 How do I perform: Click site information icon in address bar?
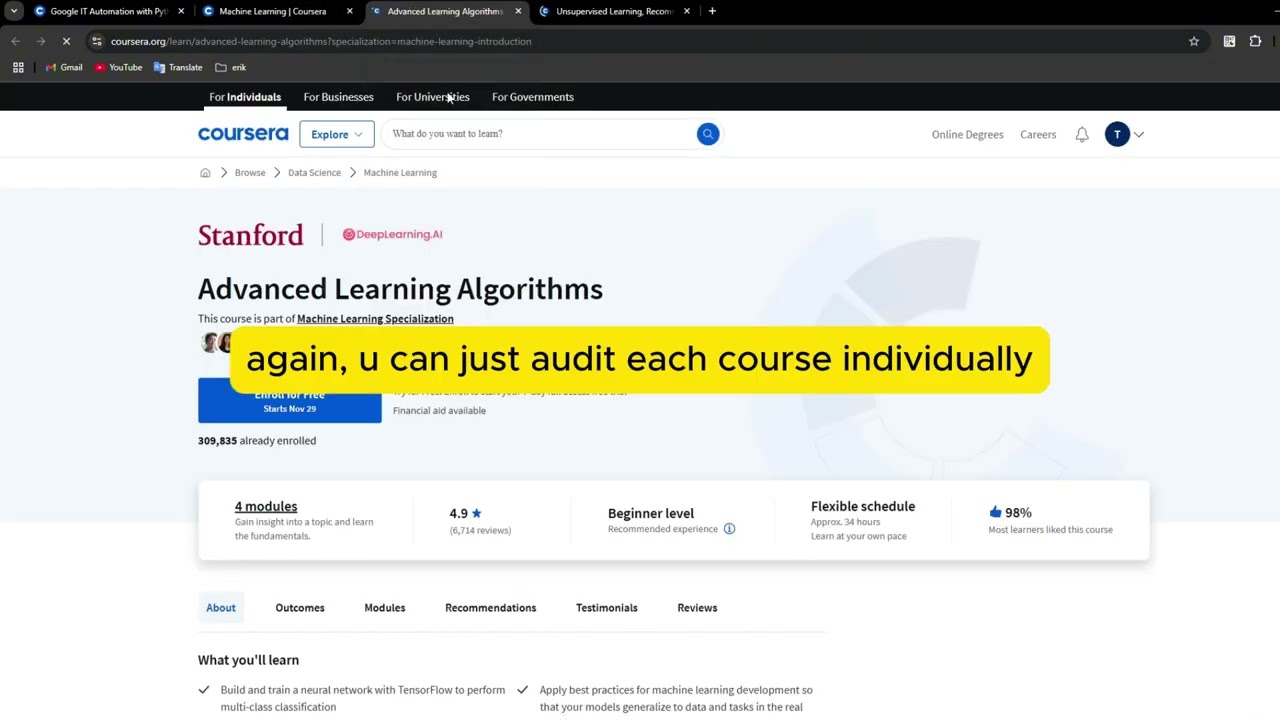coord(97,41)
